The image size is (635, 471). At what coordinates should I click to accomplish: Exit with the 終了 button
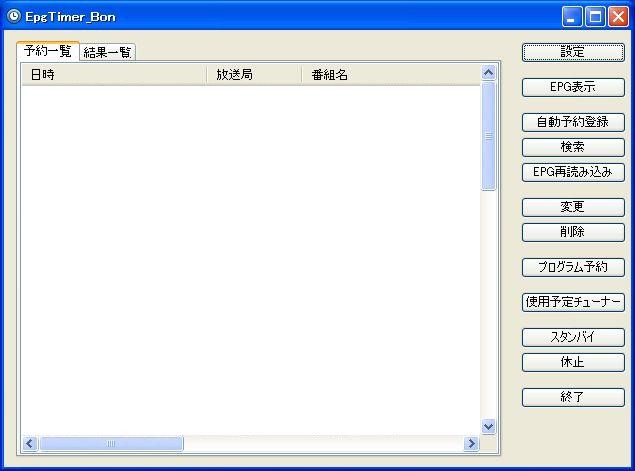pyautogui.click(x=573, y=397)
